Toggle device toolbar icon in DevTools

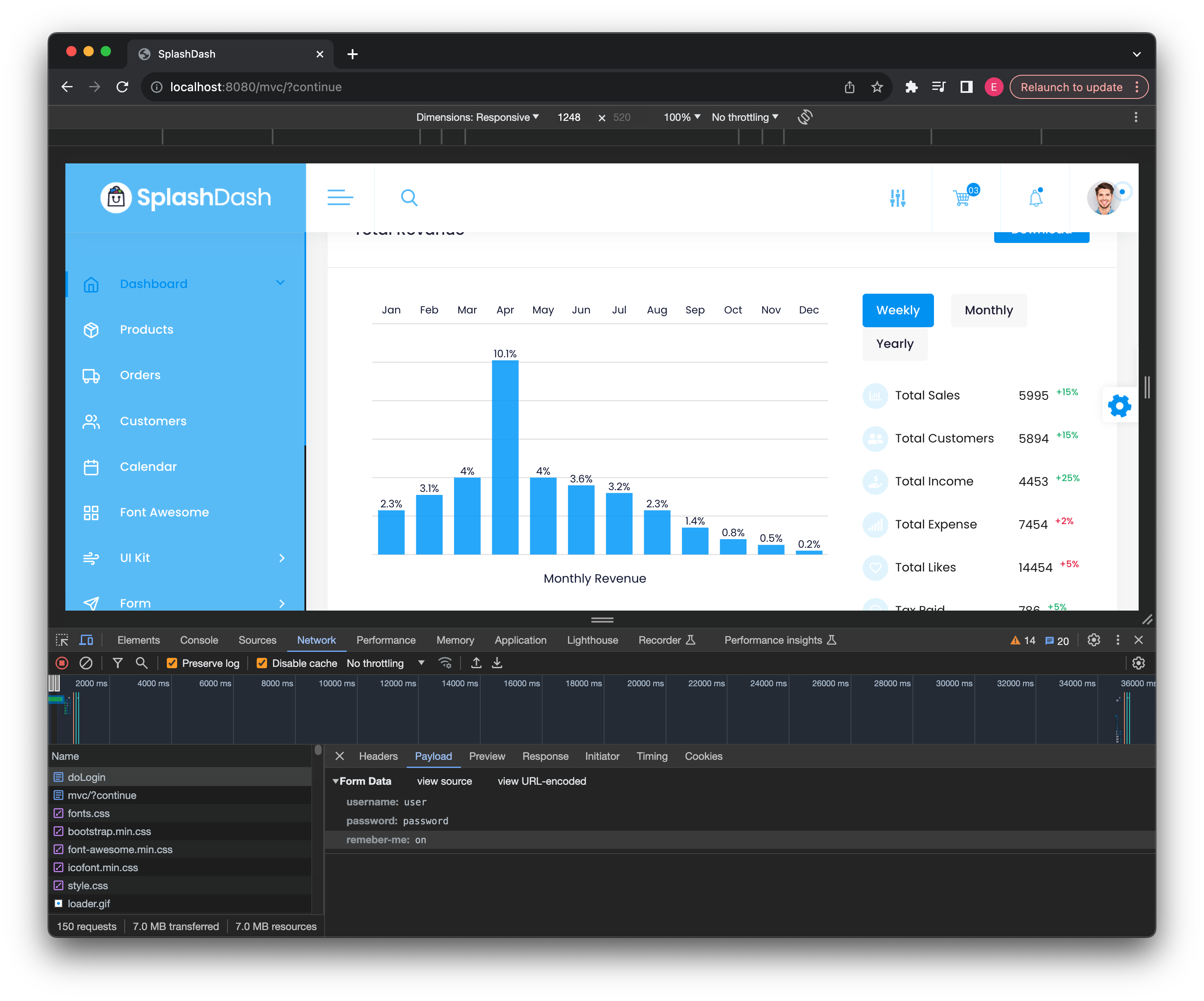pyautogui.click(x=86, y=640)
